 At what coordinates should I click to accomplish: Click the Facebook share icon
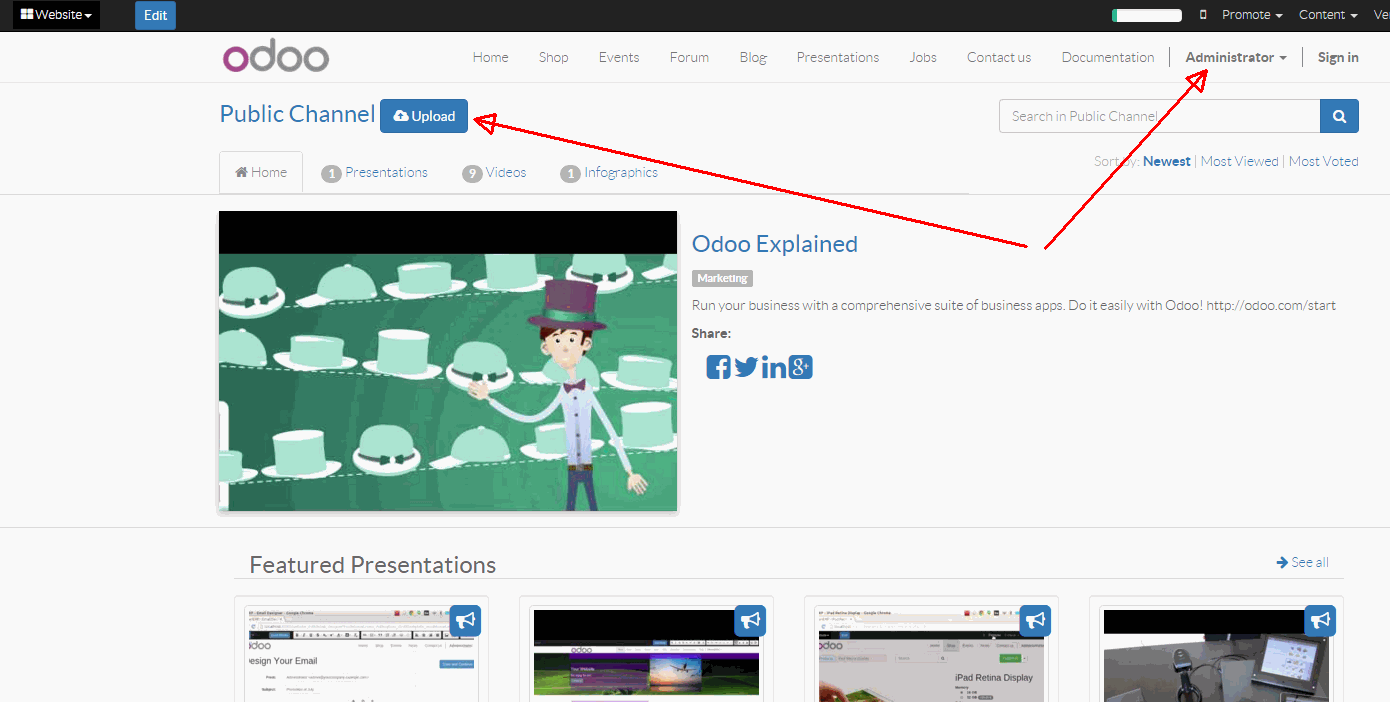(x=718, y=367)
